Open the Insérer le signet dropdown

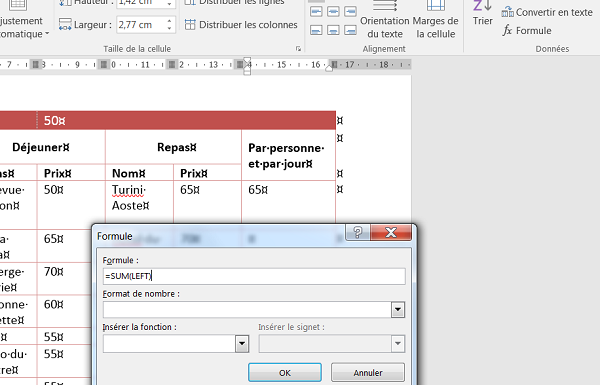coord(398,344)
